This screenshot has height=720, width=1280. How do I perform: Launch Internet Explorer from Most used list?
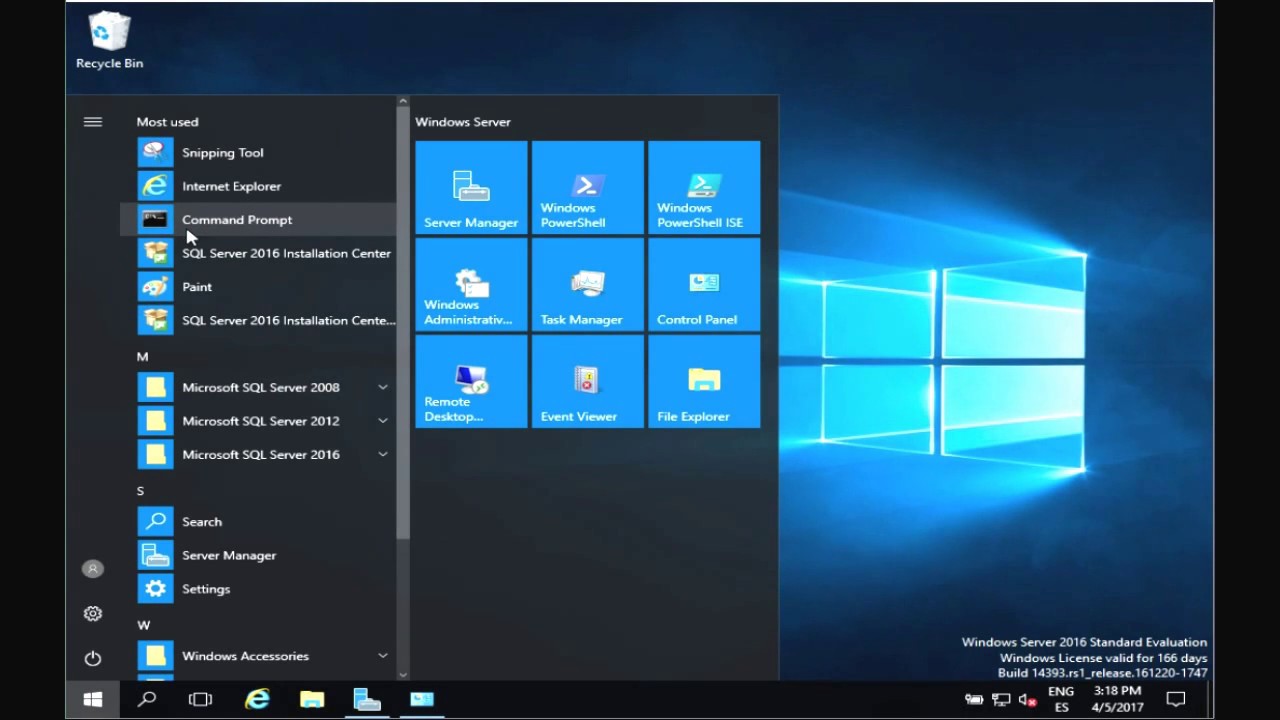[258, 186]
